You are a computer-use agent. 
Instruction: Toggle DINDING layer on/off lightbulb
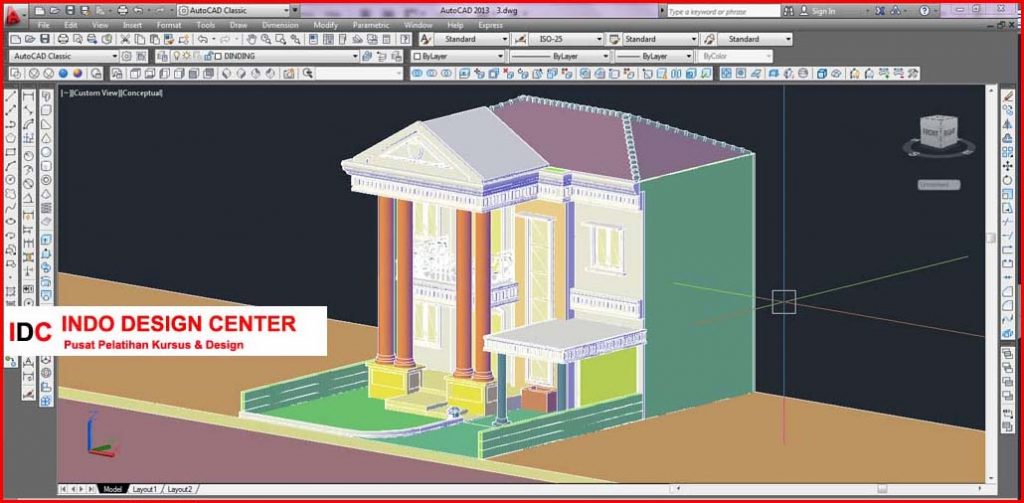pyautogui.click(x=177, y=56)
